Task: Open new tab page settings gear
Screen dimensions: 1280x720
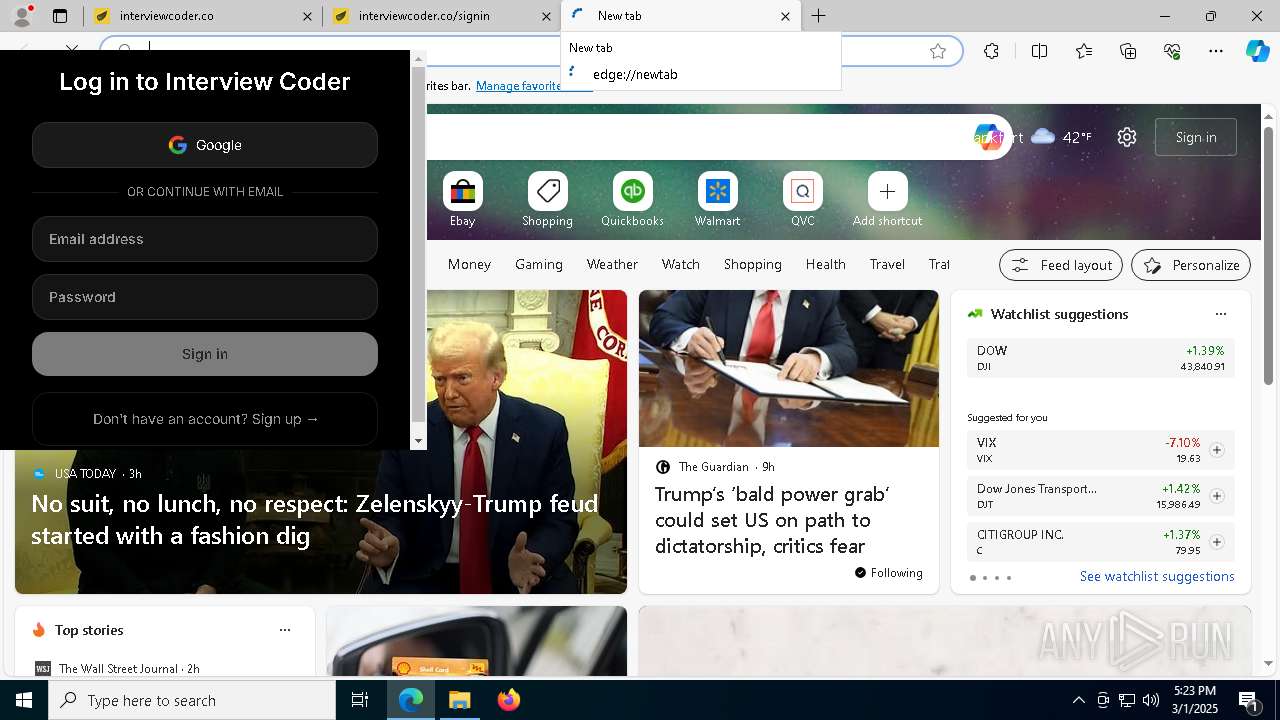Action: [1127, 137]
